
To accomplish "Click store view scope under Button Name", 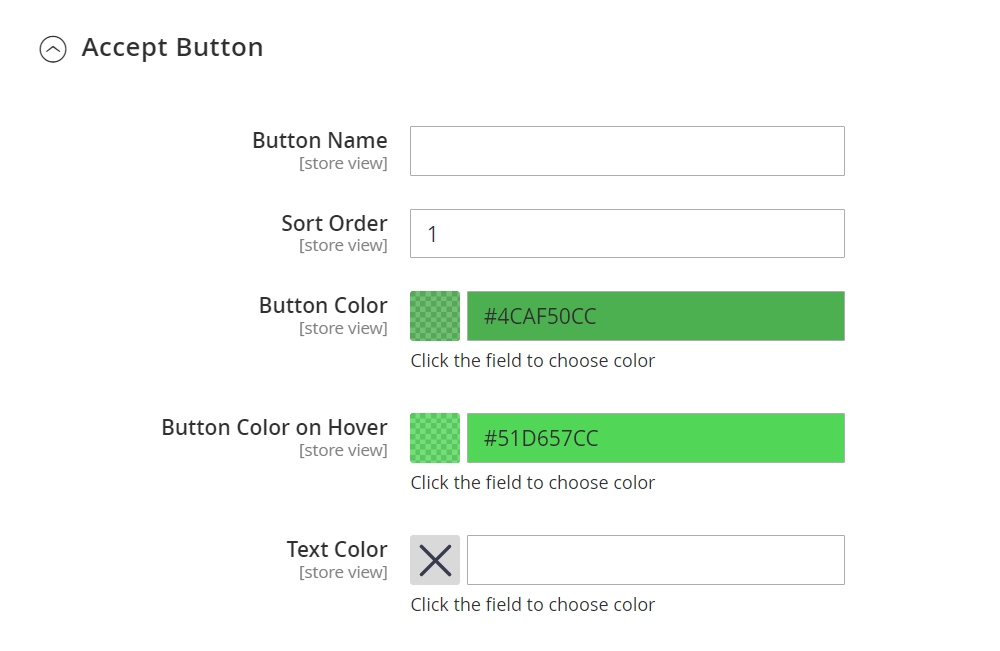I will tap(343, 163).
